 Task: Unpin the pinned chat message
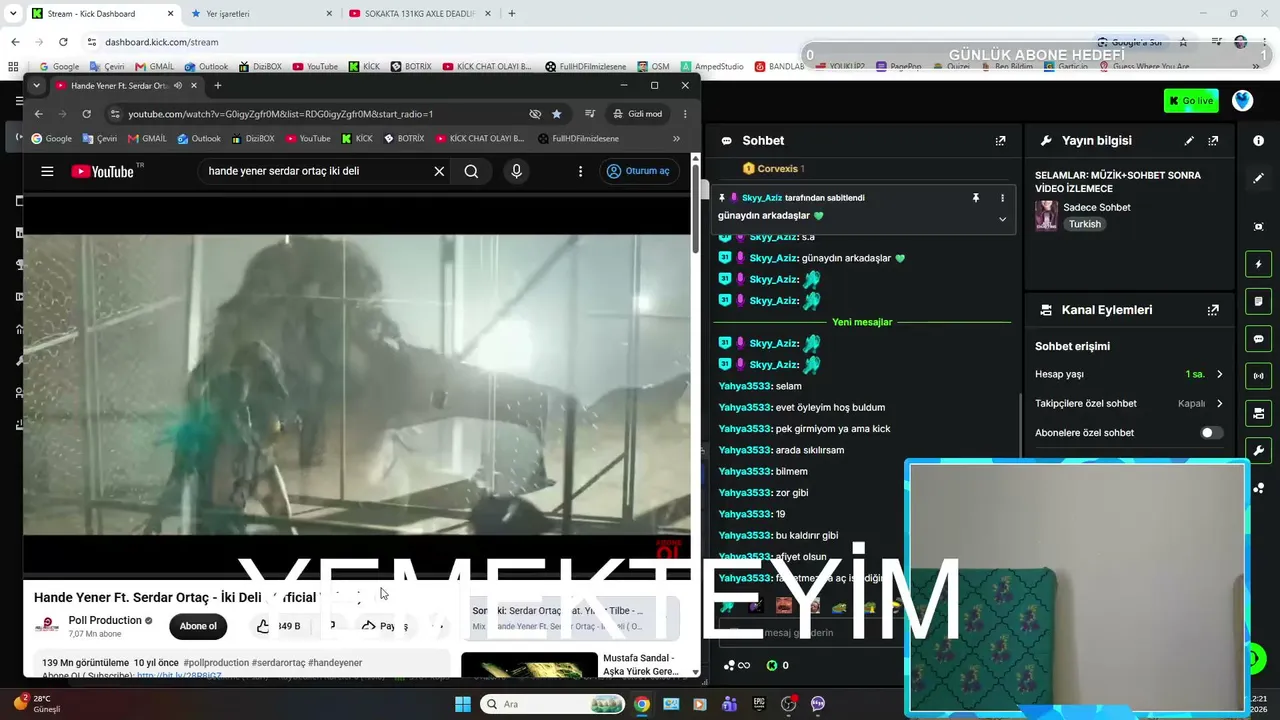[x=976, y=198]
